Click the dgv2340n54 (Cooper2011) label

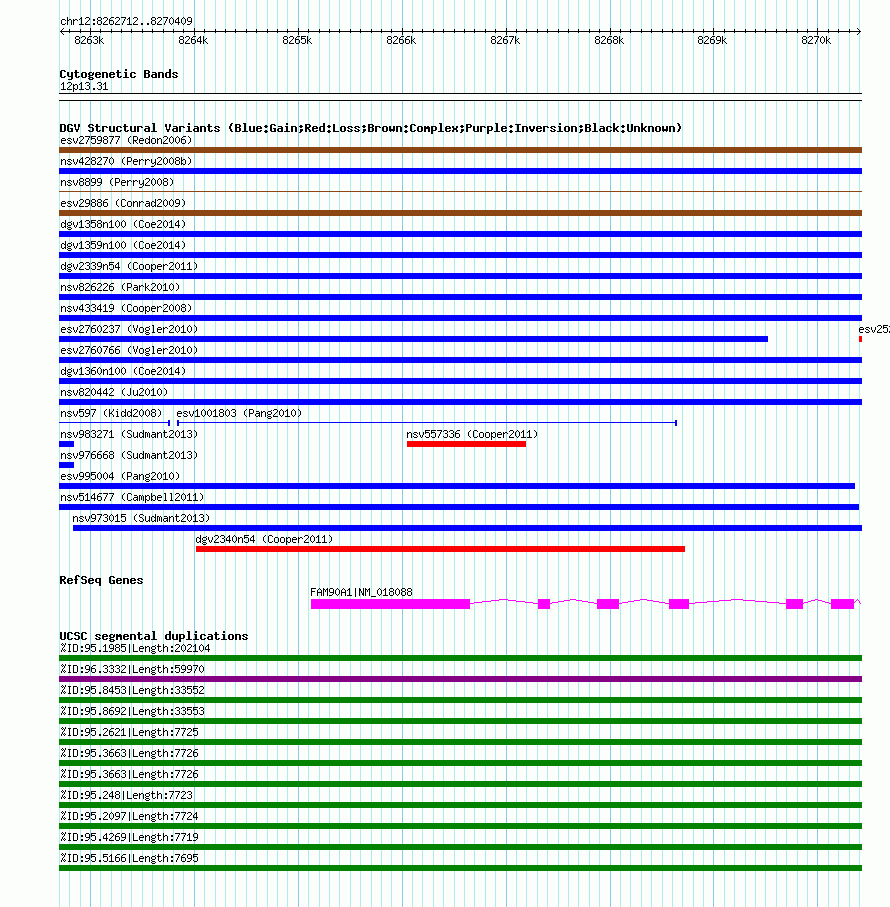(264, 540)
